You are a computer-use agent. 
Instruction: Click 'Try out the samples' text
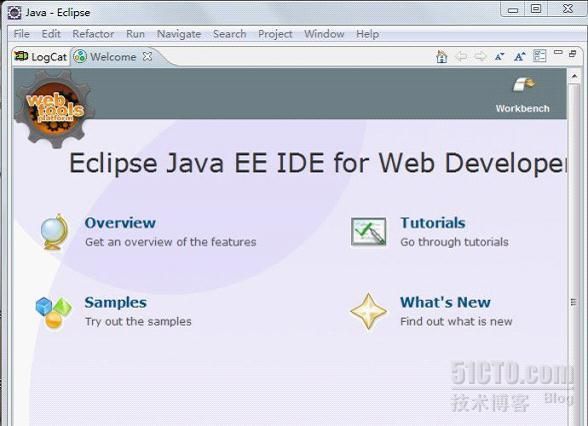tap(138, 322)
